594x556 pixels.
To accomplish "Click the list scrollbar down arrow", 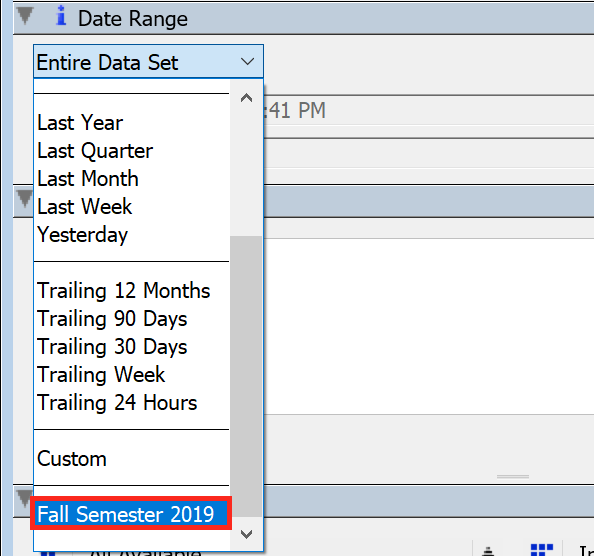I will (x=246, y=534).
